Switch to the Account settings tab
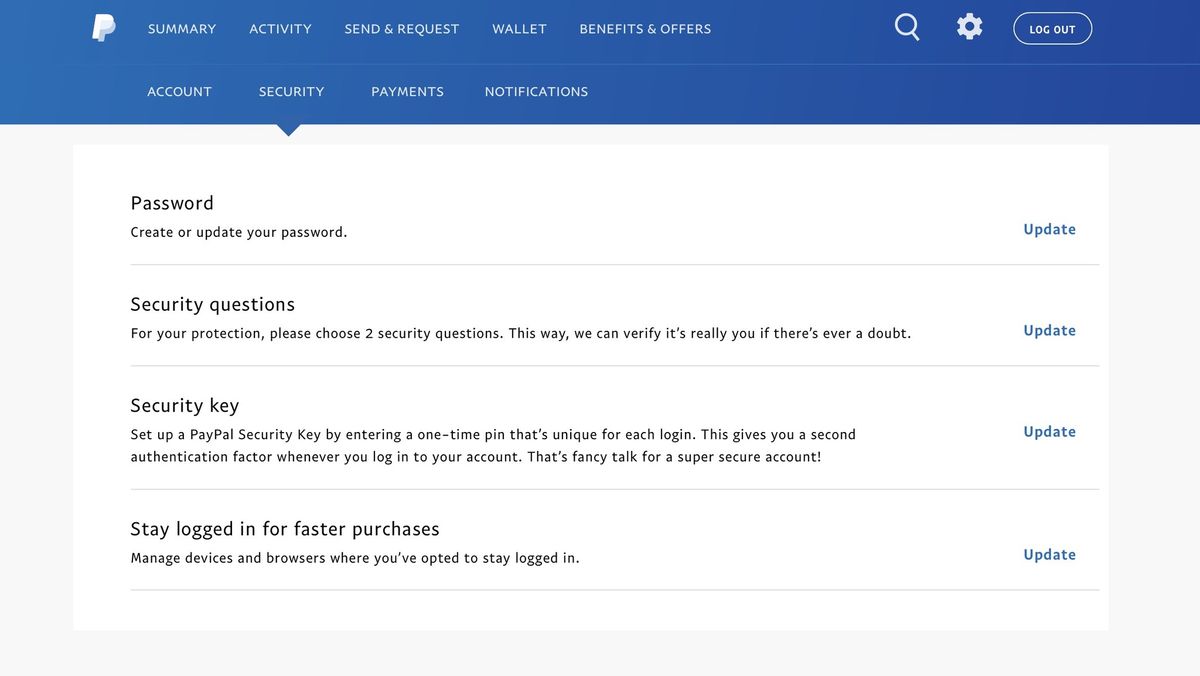The image size is (1200, 676). (179, 91)
